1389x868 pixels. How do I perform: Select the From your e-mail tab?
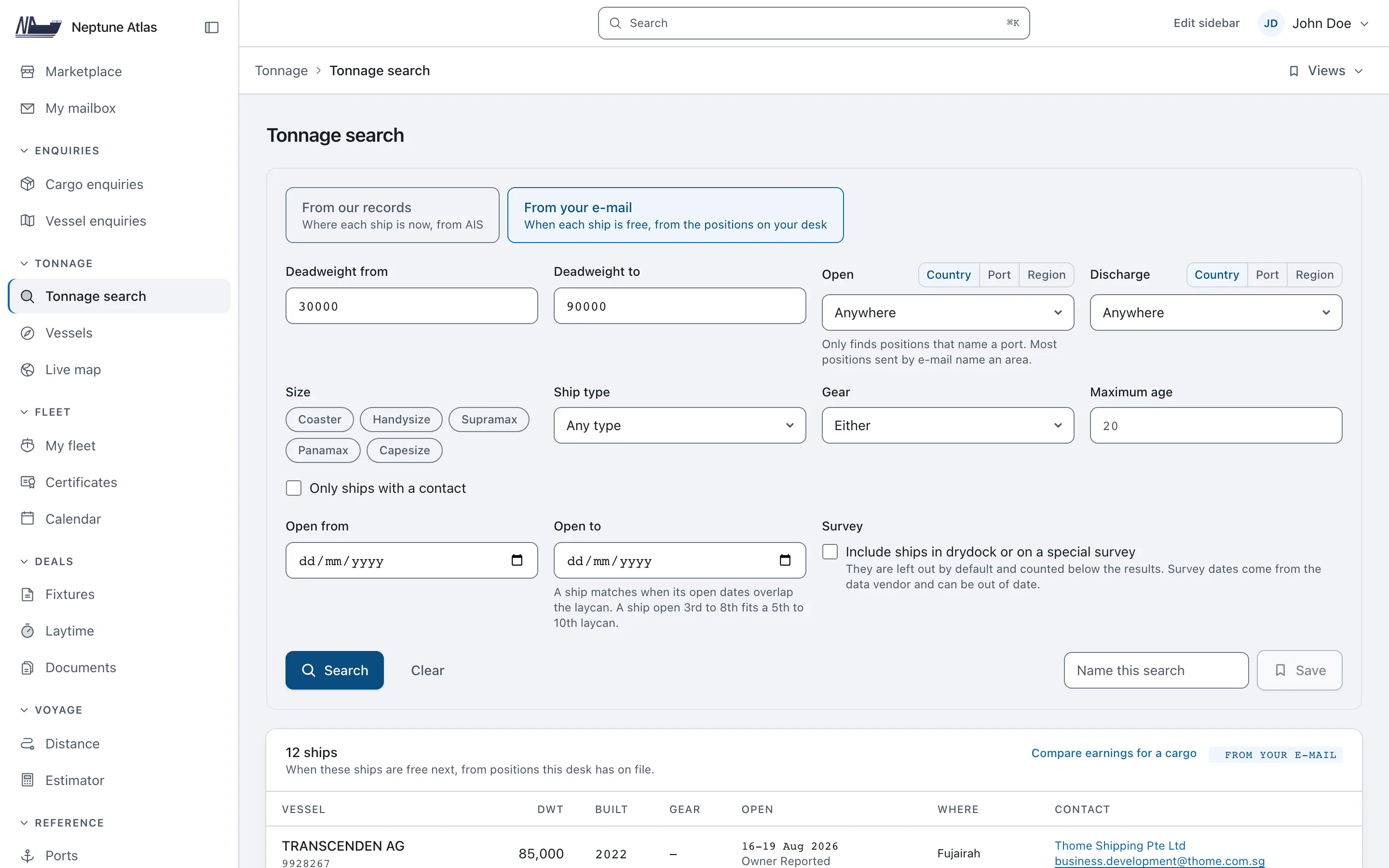[676, 215]
